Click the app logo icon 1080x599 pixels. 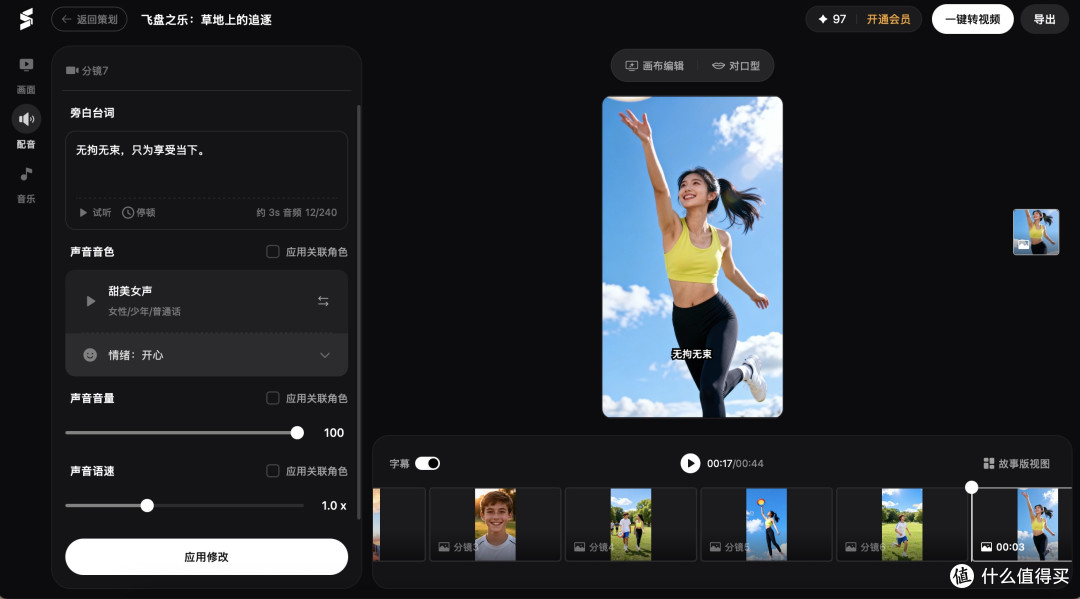pos(26,19)
